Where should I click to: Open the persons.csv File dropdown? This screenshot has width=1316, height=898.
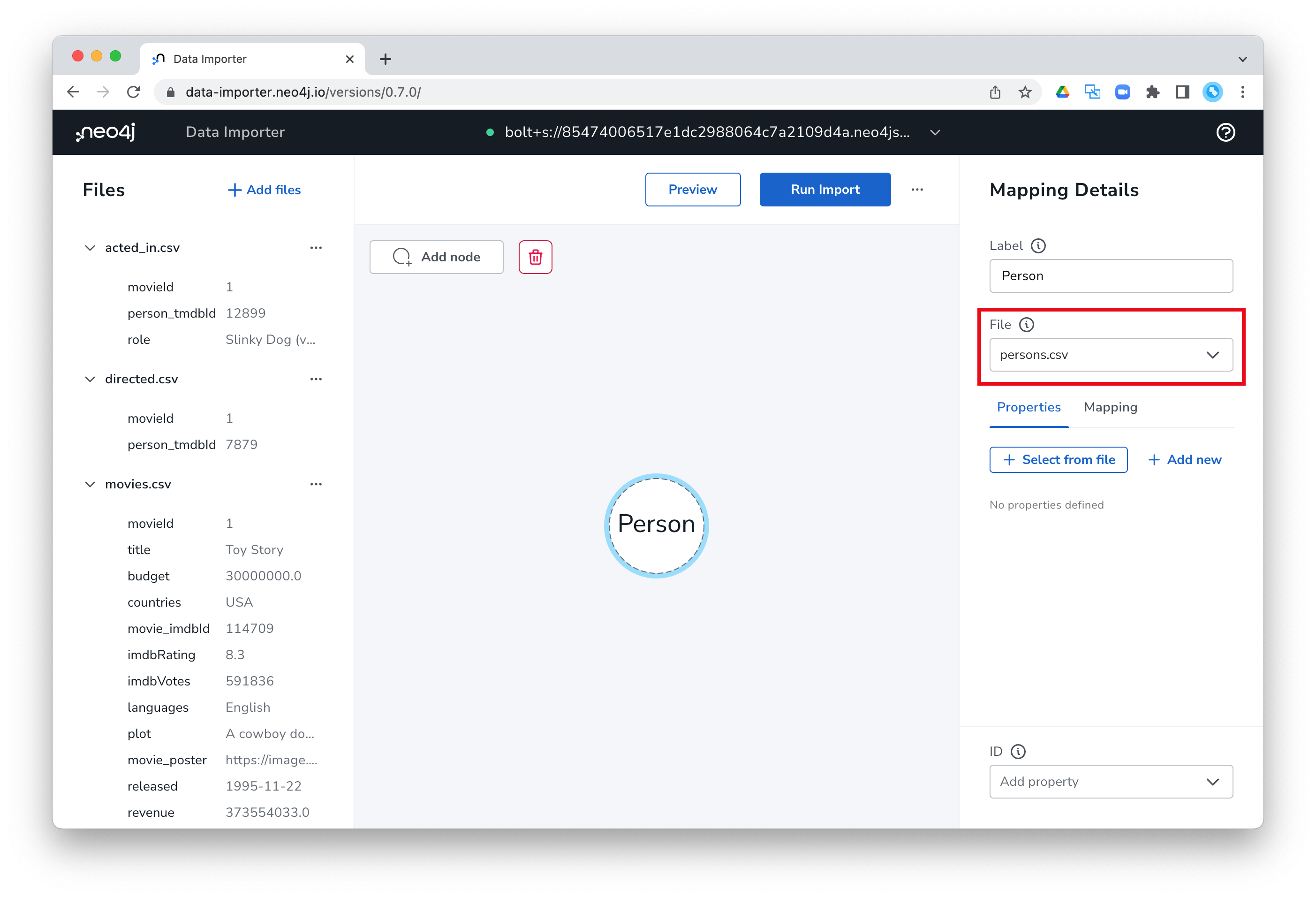[1111, 355]
